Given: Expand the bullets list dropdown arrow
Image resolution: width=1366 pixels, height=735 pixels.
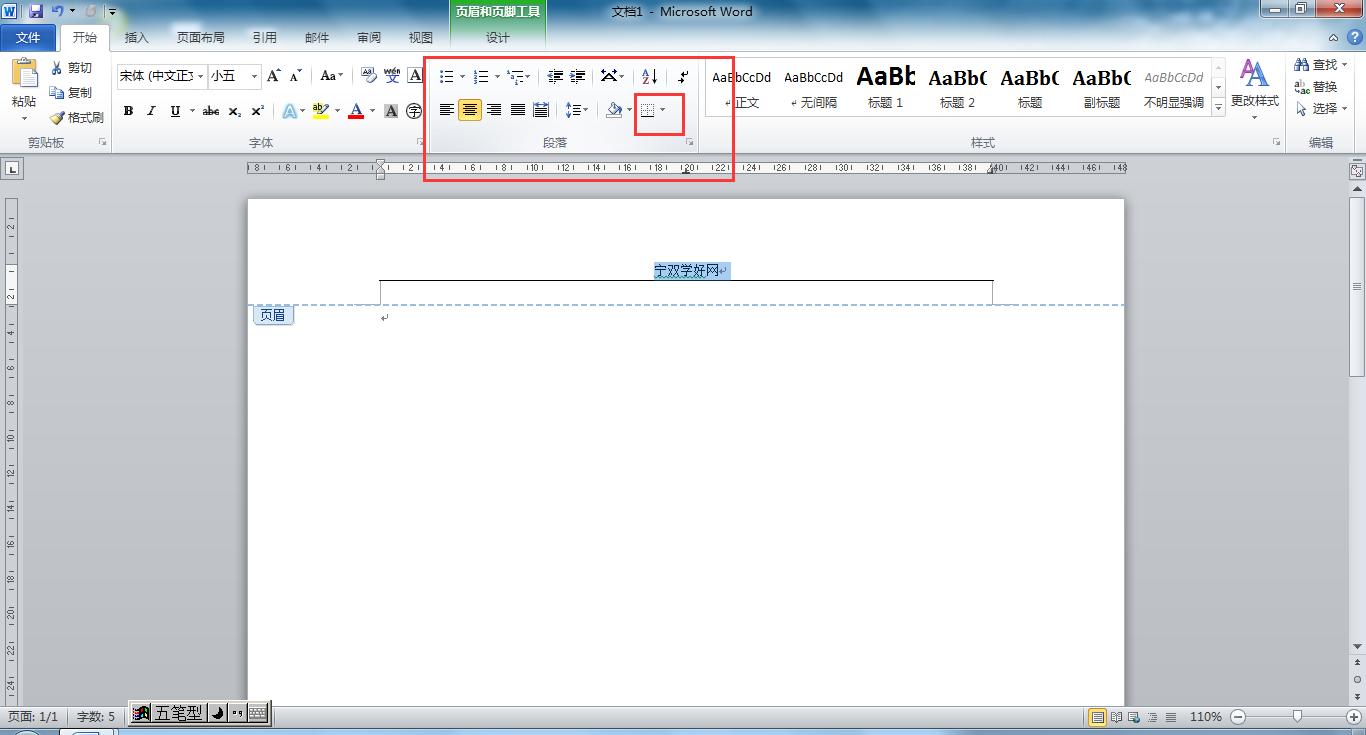Looking at the screenshot, I should coord(462,76).
